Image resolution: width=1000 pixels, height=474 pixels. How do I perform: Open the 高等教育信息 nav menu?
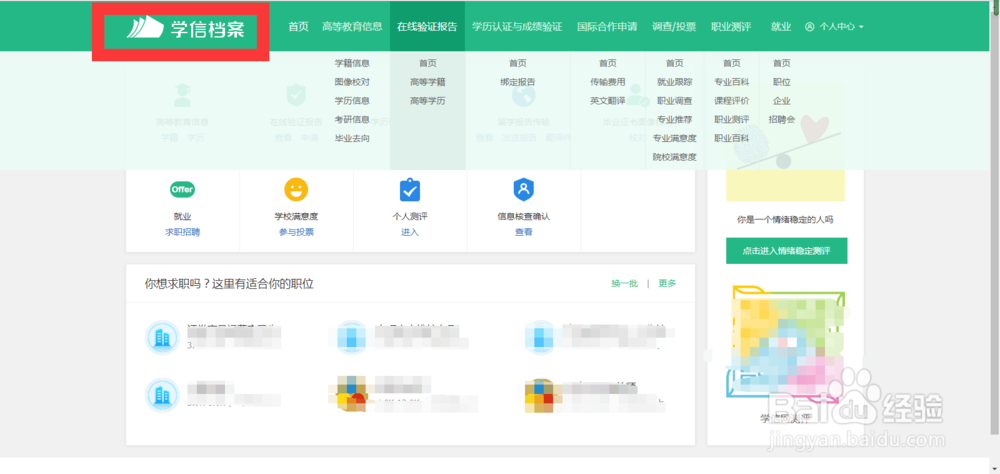point(352,27)
